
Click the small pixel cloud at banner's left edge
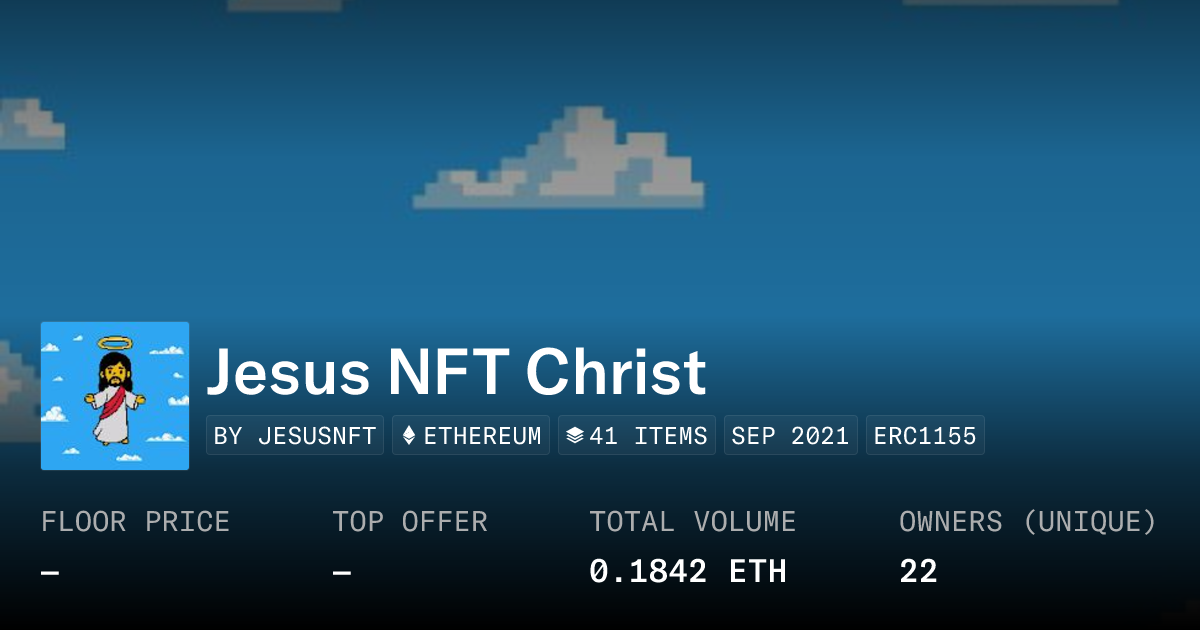(28, 126)
